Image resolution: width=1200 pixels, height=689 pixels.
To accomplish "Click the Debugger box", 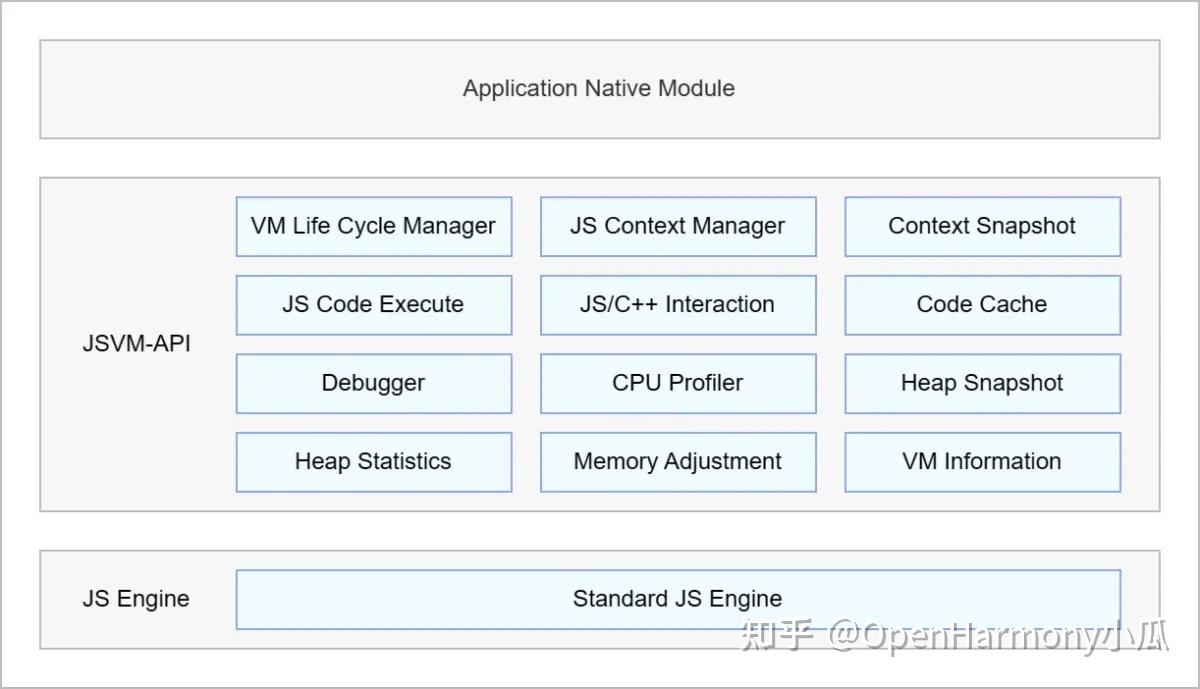I will [x=373, y=383].
